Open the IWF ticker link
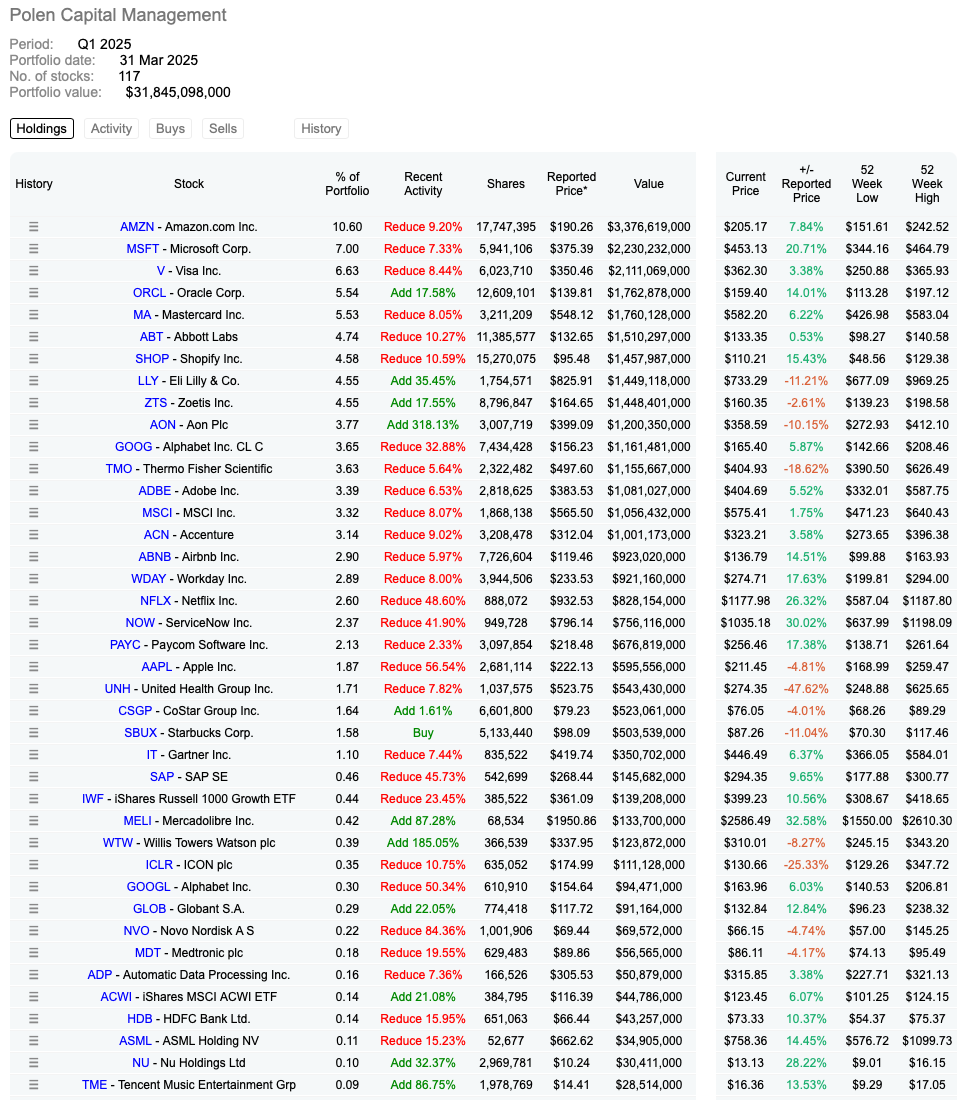The width and height of the screenshot is (961, 1100). point(93,798)
